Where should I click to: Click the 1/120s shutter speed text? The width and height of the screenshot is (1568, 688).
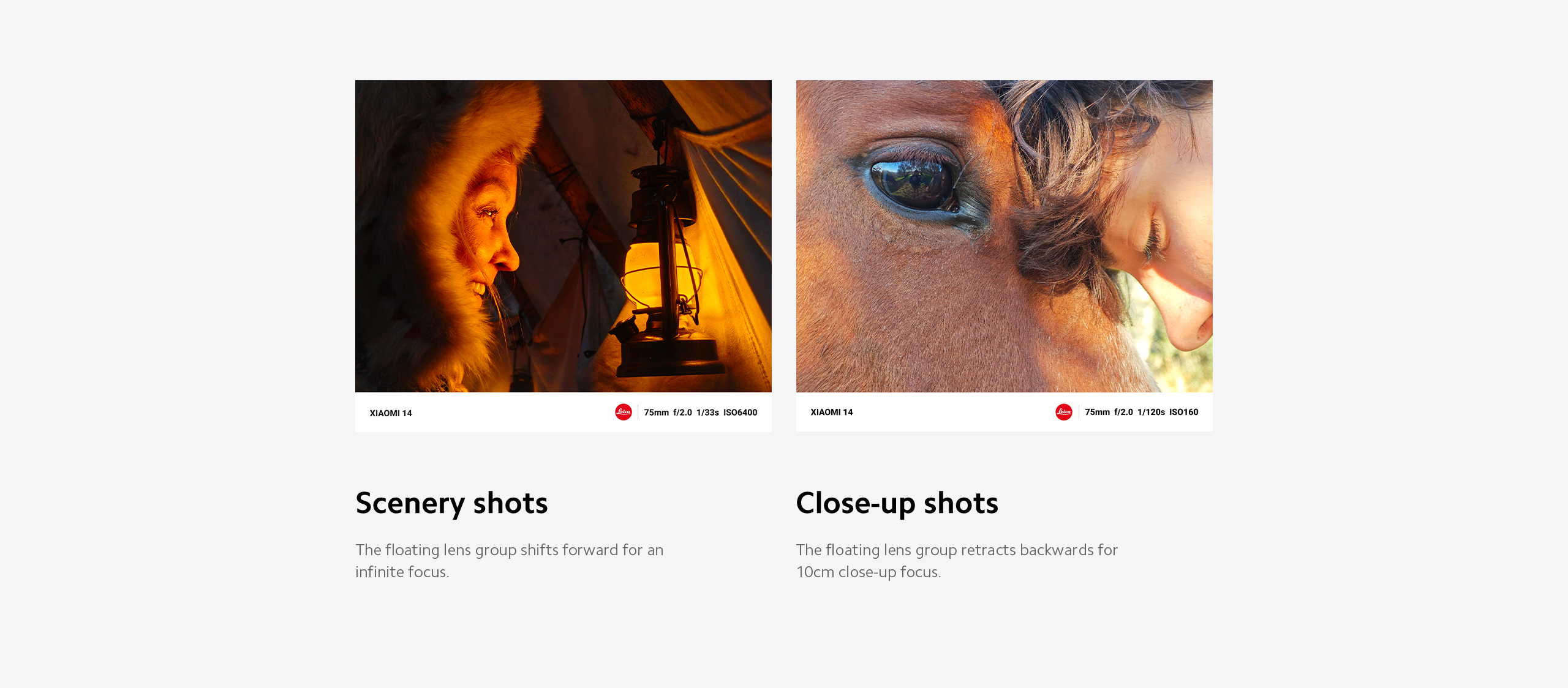(x=1151, y=412)
